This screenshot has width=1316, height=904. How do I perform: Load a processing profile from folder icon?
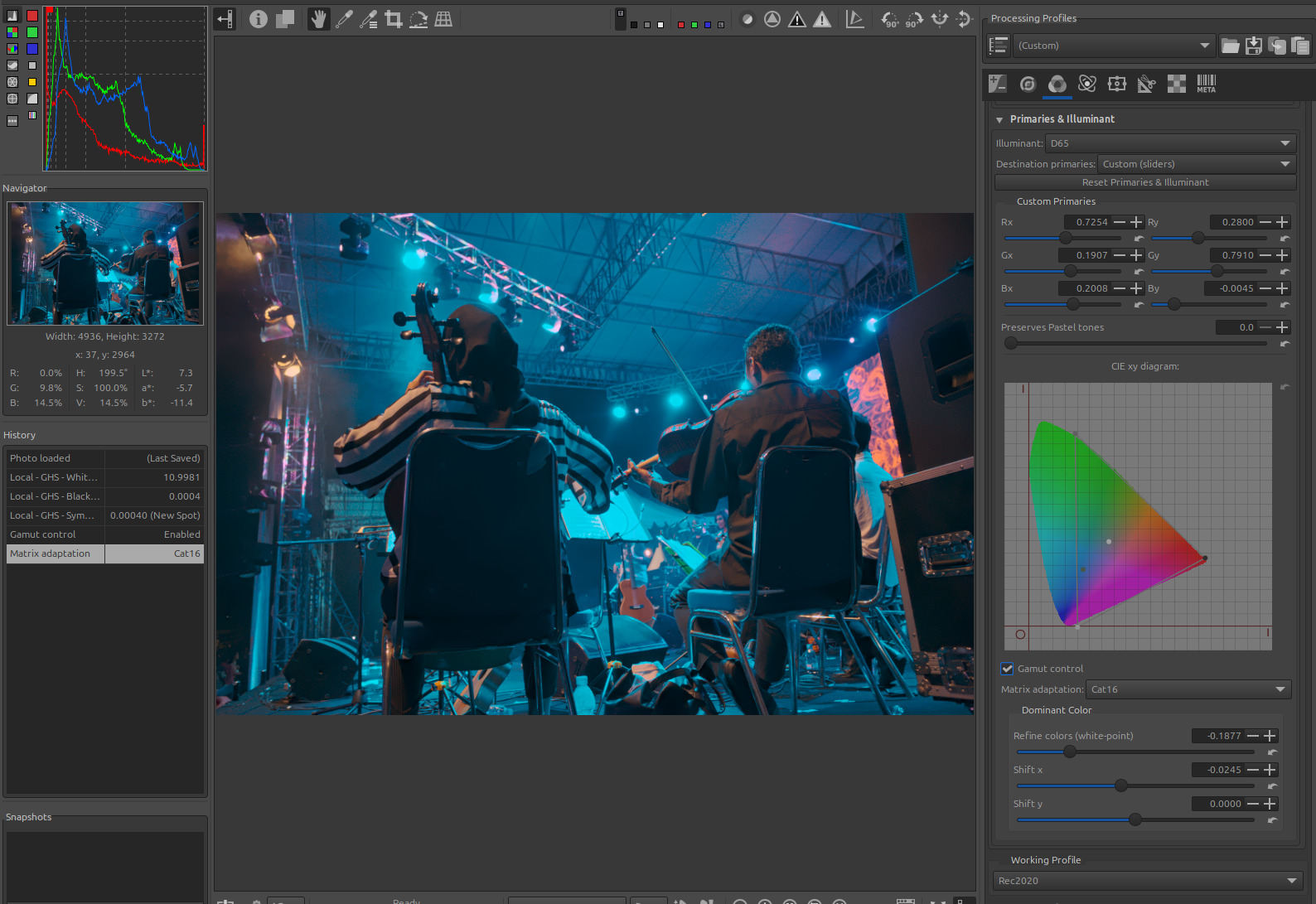pos(1231,46)
